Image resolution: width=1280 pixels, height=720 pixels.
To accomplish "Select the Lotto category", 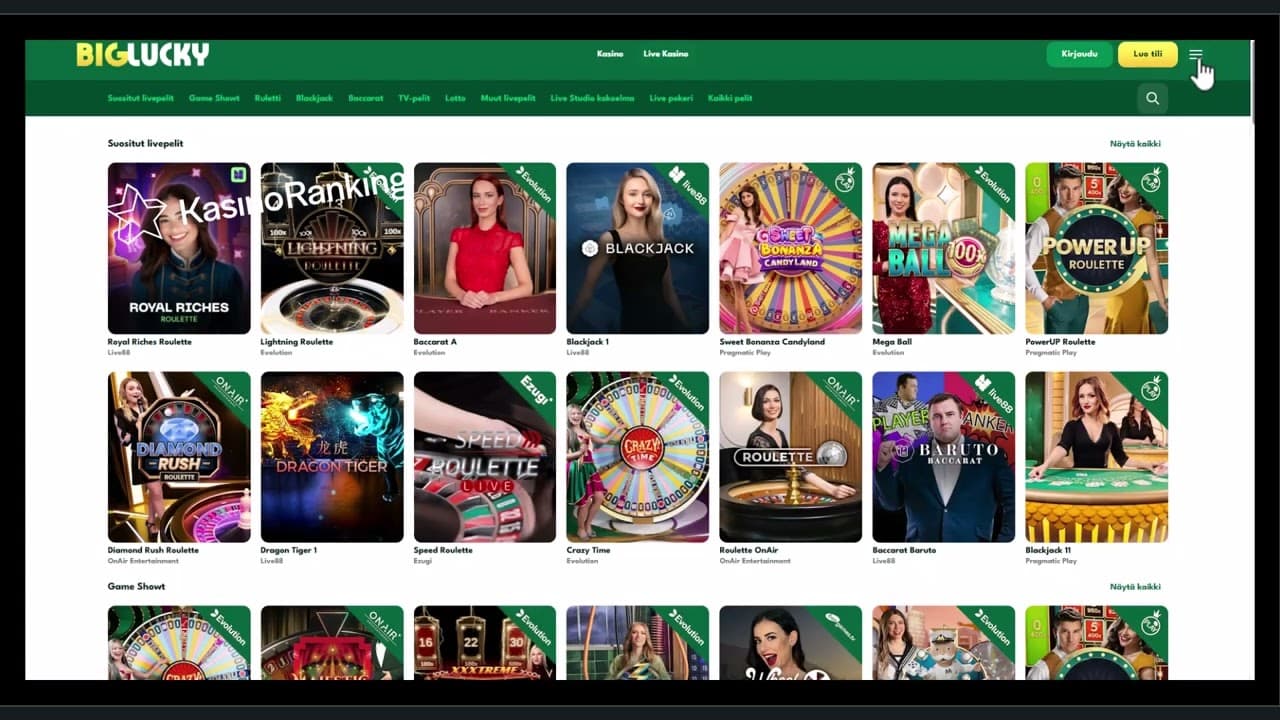I will click(x=455, y=98).
